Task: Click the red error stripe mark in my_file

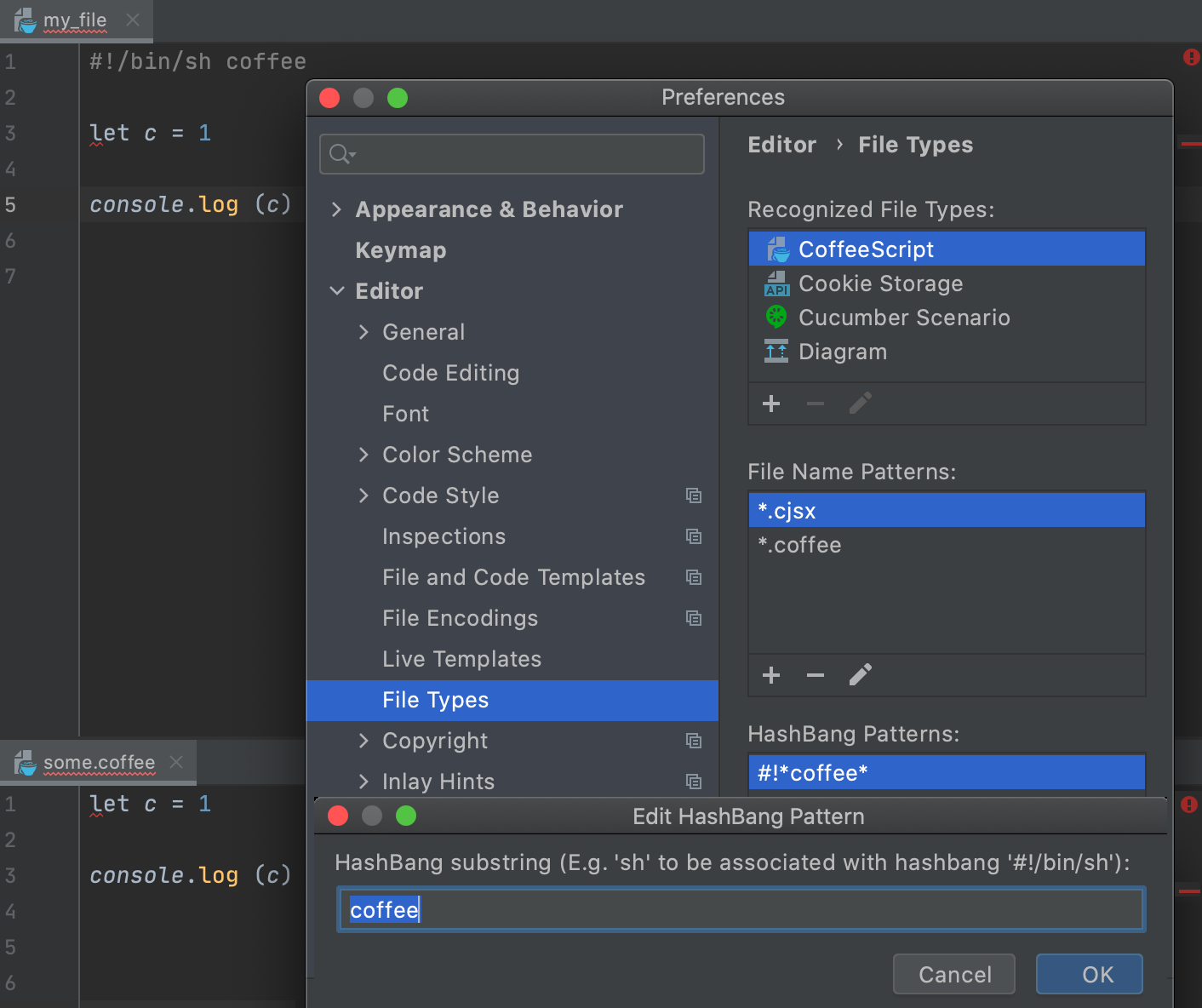Action: click(x=1190, y=144)
